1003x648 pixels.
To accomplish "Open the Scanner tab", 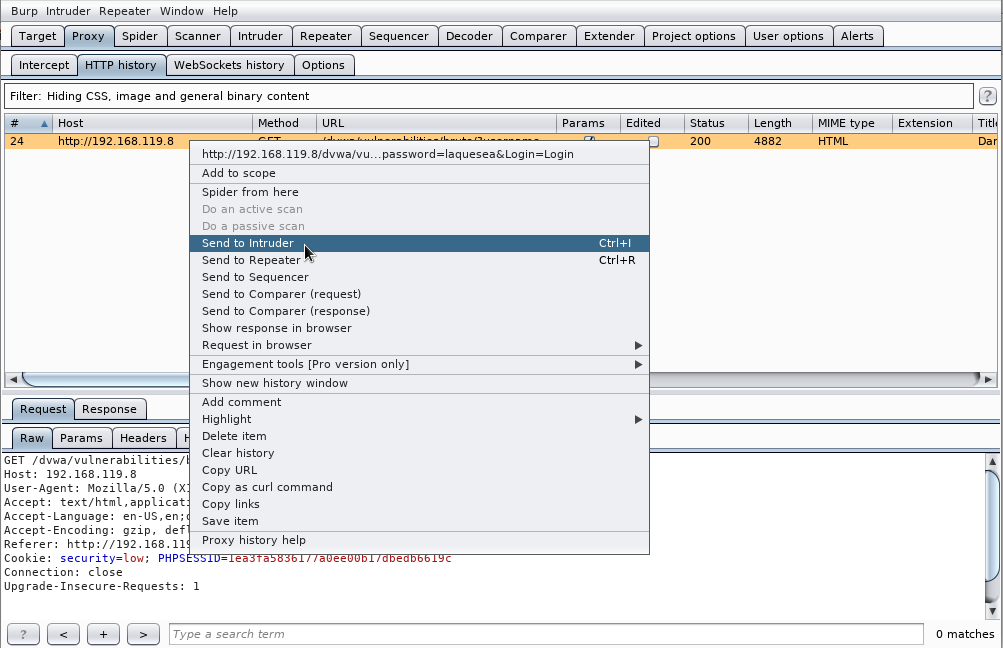I will 198,36.
